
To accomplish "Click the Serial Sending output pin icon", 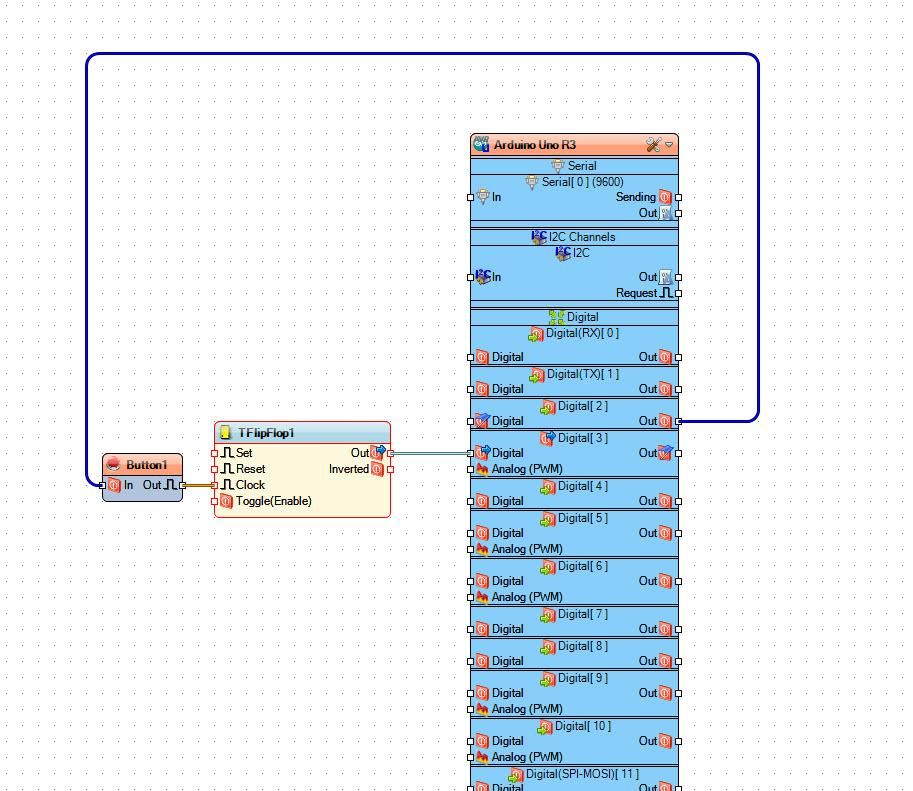I will (665, 197).
